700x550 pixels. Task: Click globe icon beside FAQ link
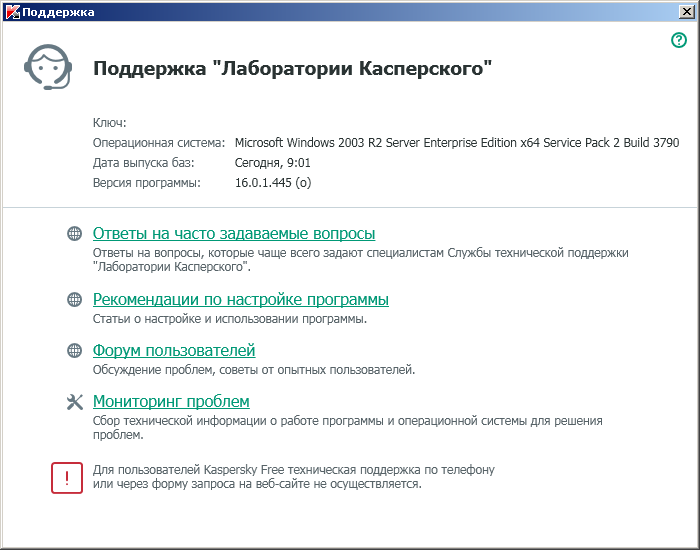[x=75, y=233]
